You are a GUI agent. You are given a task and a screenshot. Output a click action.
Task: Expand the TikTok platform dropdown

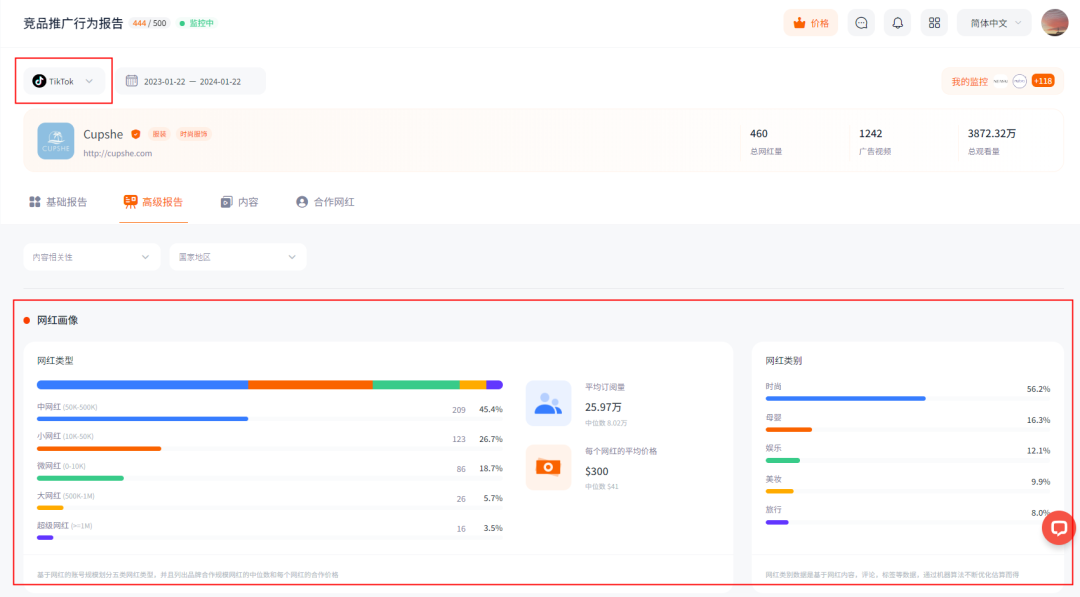click(x=64, y=81)
